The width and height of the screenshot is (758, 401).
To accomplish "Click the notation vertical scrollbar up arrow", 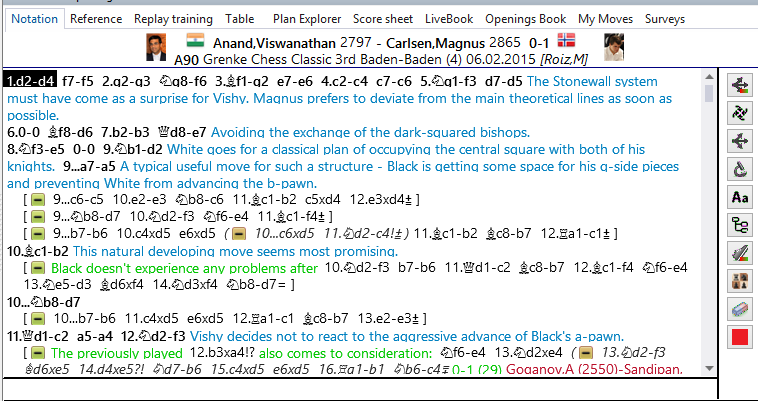I will 709,77.
